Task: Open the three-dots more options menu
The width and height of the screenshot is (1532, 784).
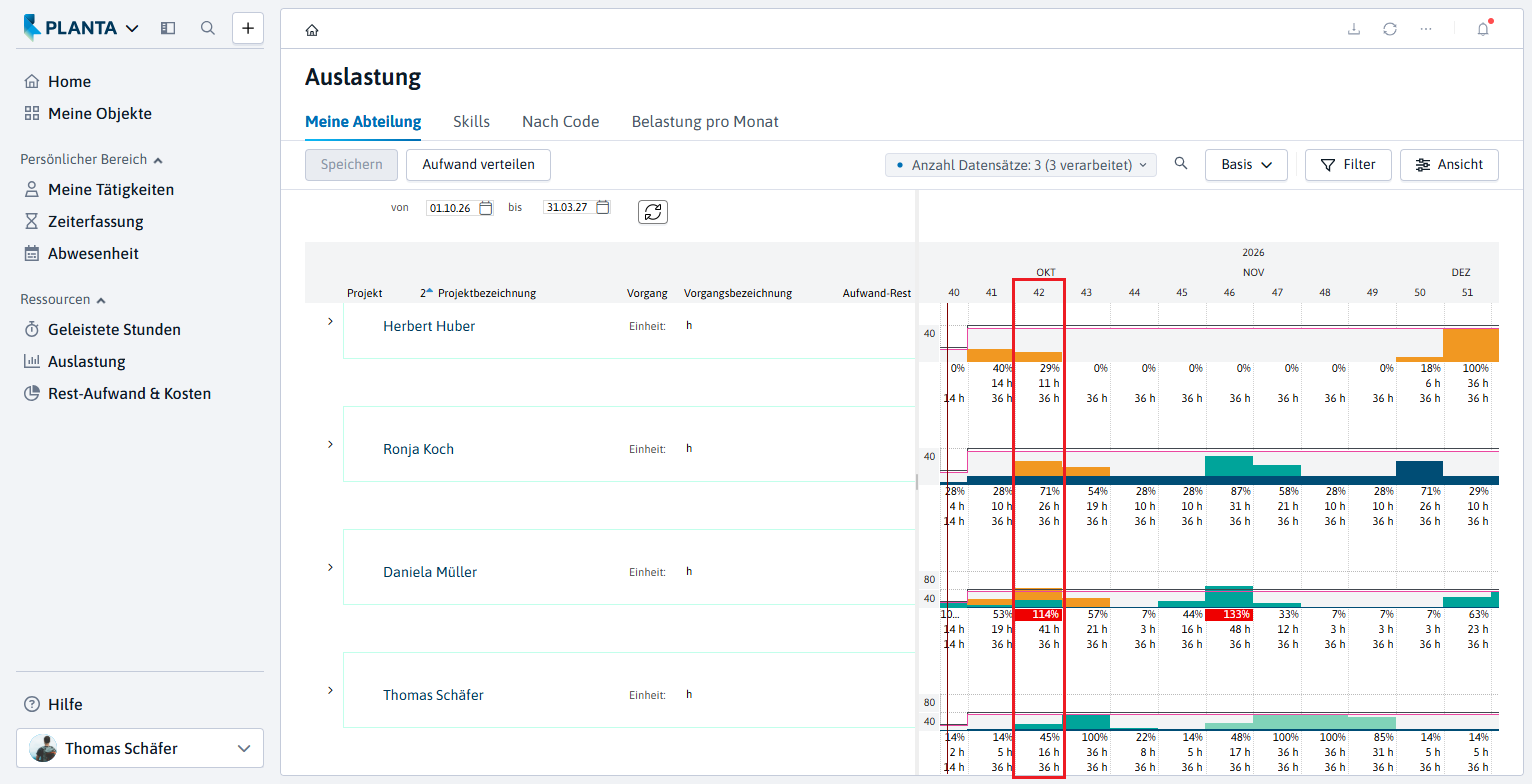Action: (1426, 29)
